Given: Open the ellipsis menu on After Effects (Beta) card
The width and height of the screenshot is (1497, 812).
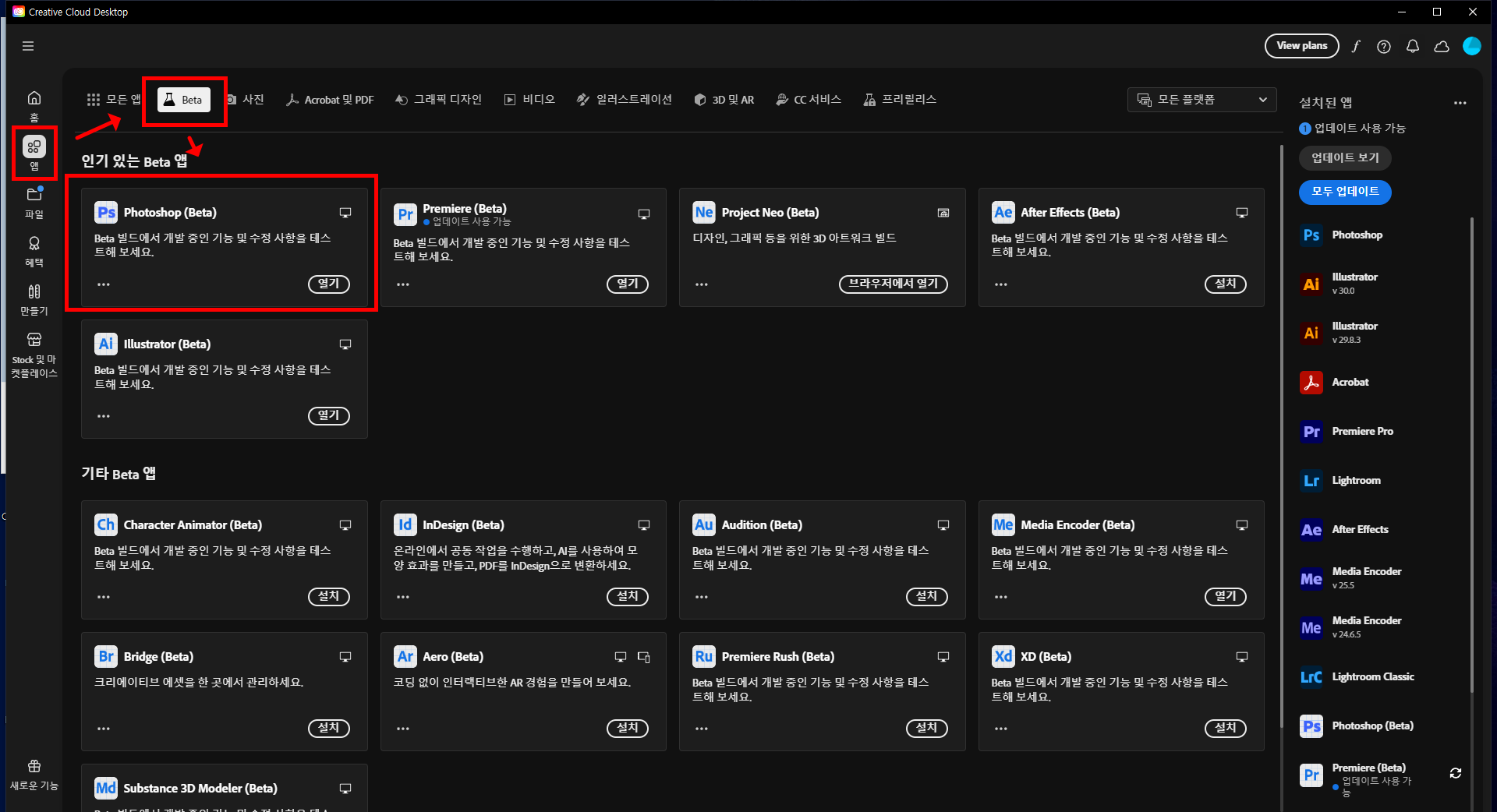Looking at the screenshot, I should tap(1001, 284).
